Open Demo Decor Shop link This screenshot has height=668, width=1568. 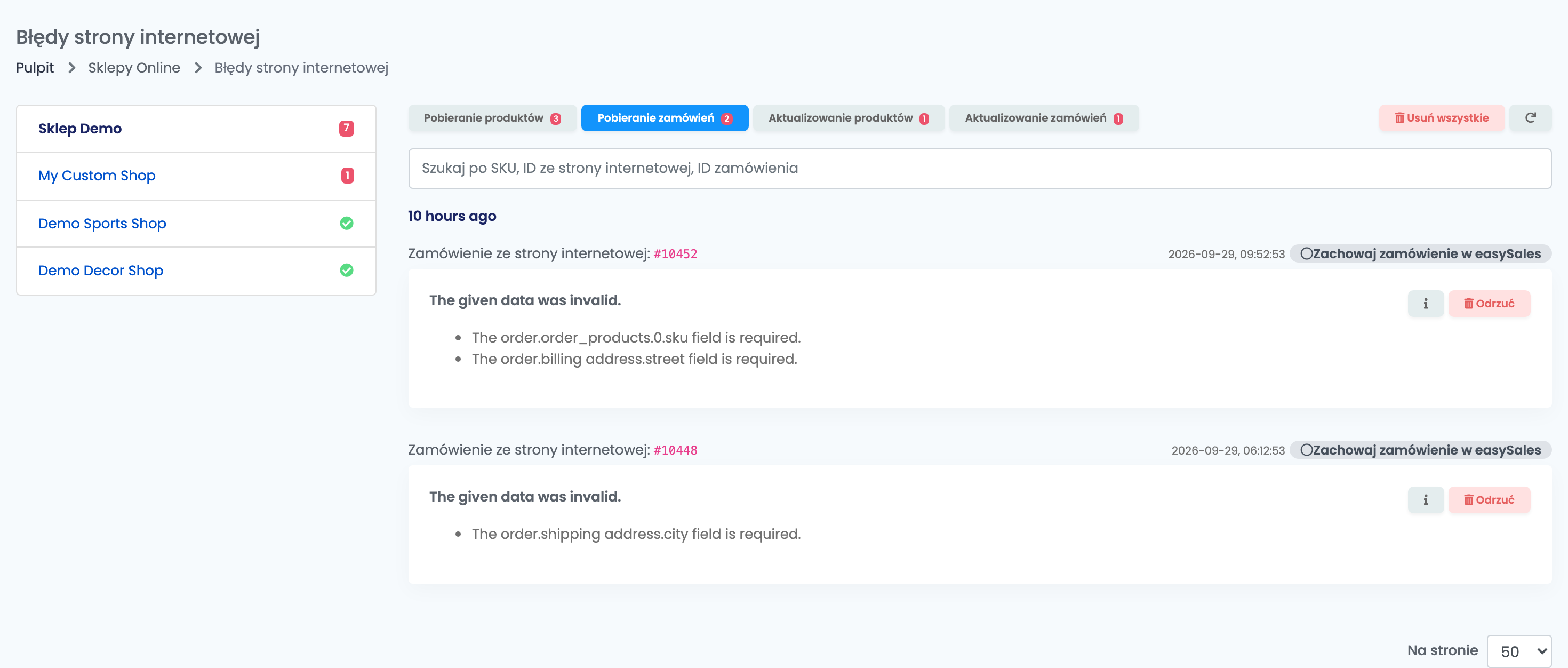100,271
